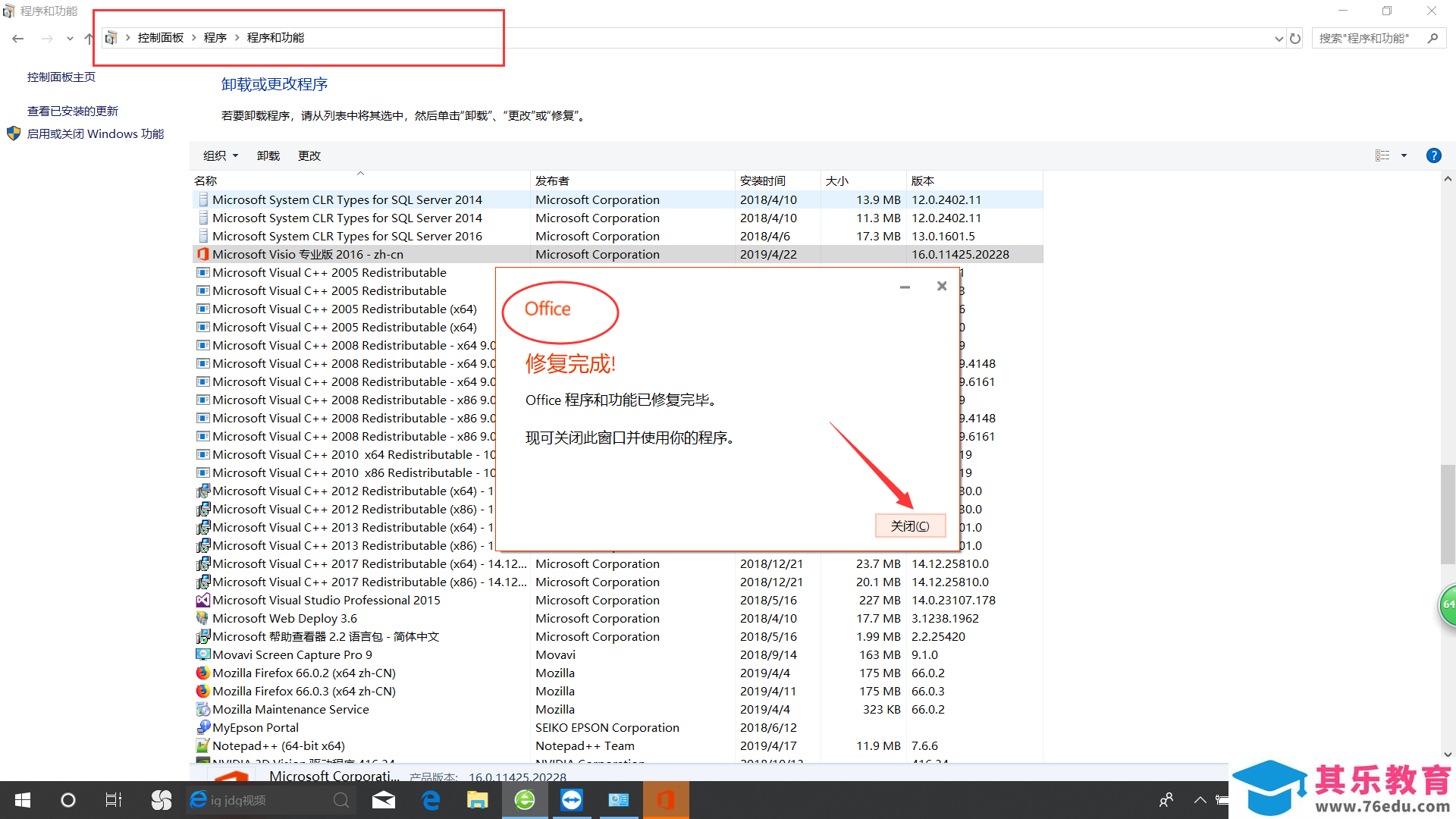1456x819 pixels.
Task: Click the up-one-level arrow
Action: point(89,38)
